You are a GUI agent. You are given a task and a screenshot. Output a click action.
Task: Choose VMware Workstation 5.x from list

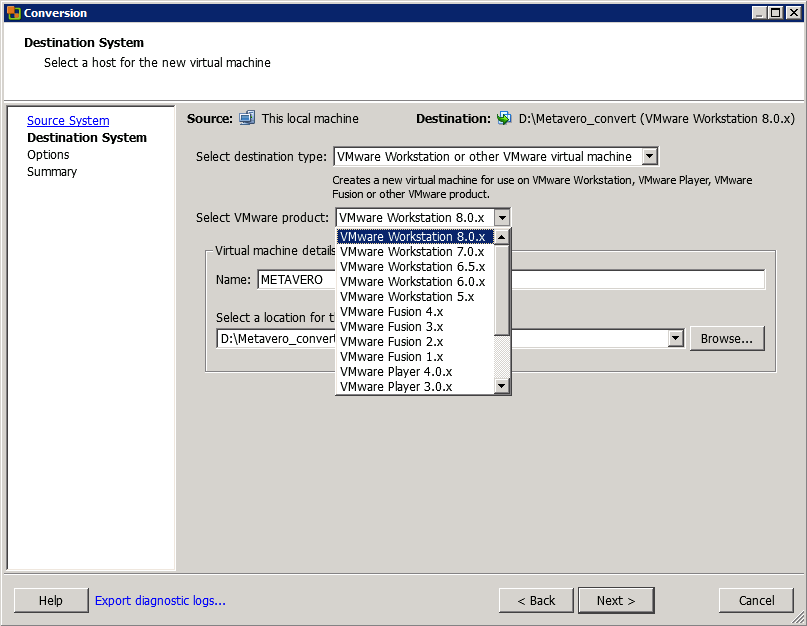point(415,297)
